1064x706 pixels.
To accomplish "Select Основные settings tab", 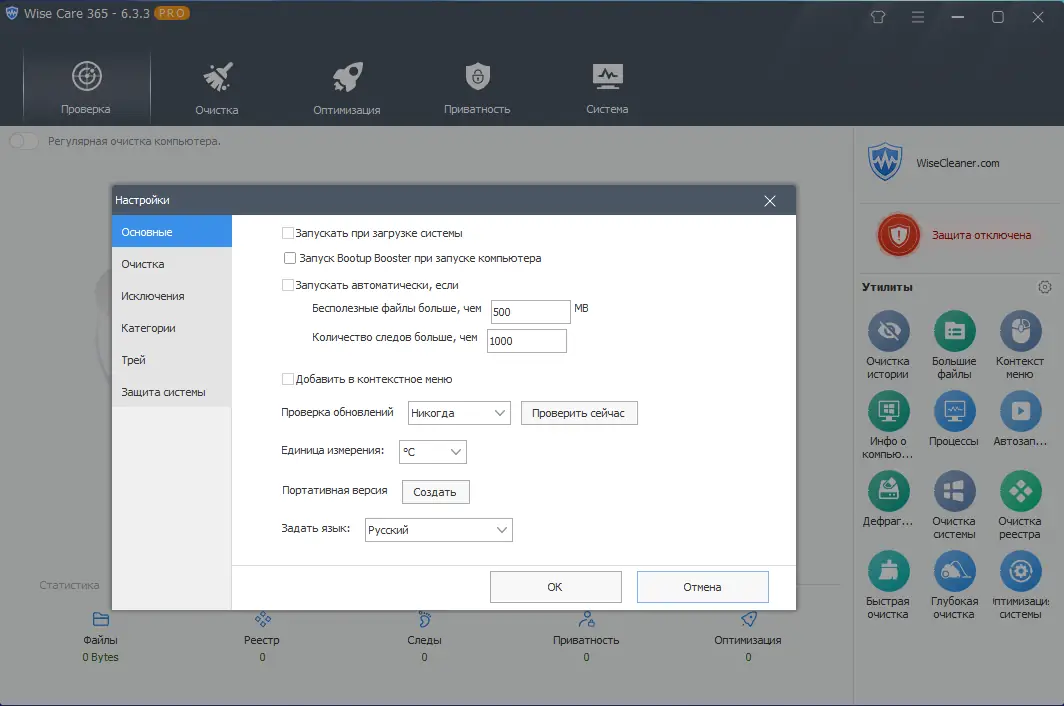I will [x=172, y=231].
